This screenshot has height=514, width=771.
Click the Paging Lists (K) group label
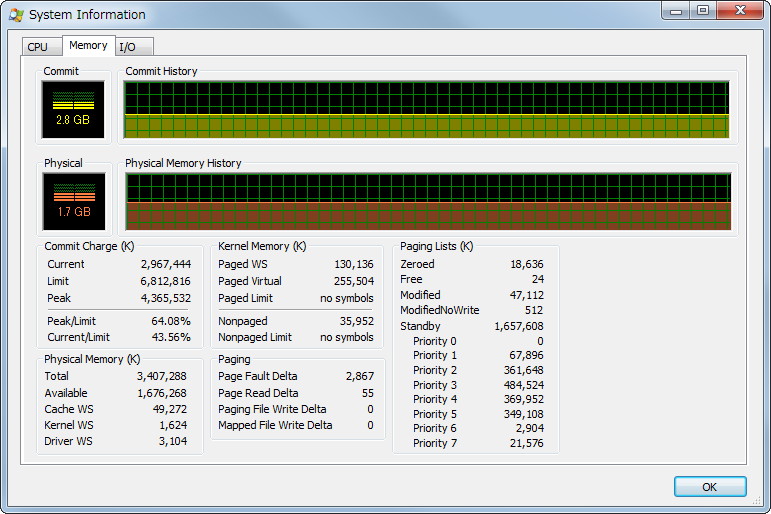[437, 246]
